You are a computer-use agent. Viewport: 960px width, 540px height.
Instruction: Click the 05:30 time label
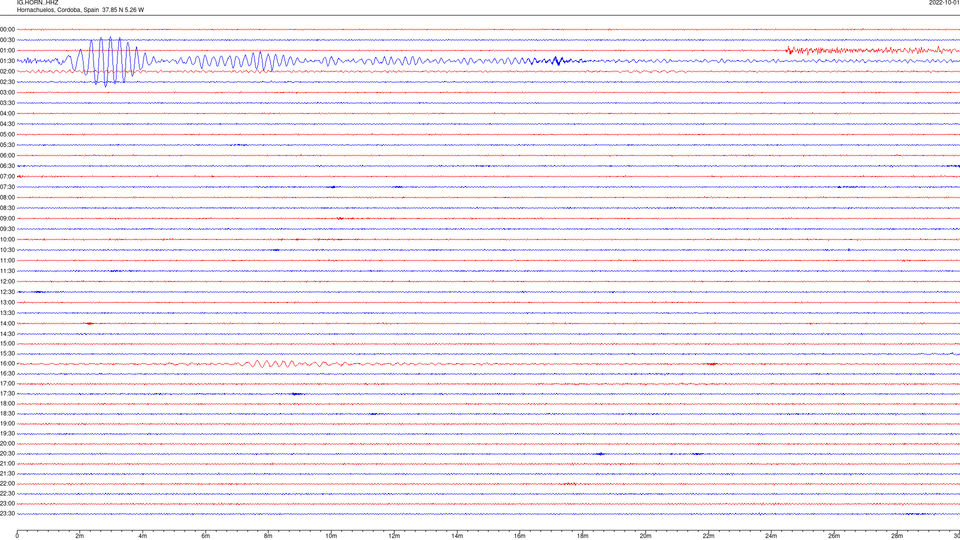(x=7, y=145)
